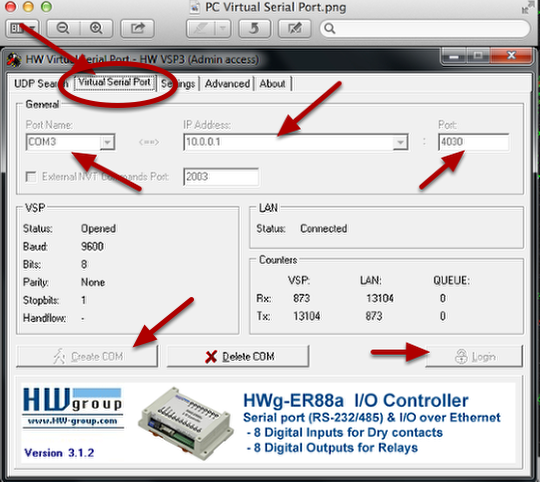
Task: Click the VSP Tx counter 13104
Action: click(307, 316)
